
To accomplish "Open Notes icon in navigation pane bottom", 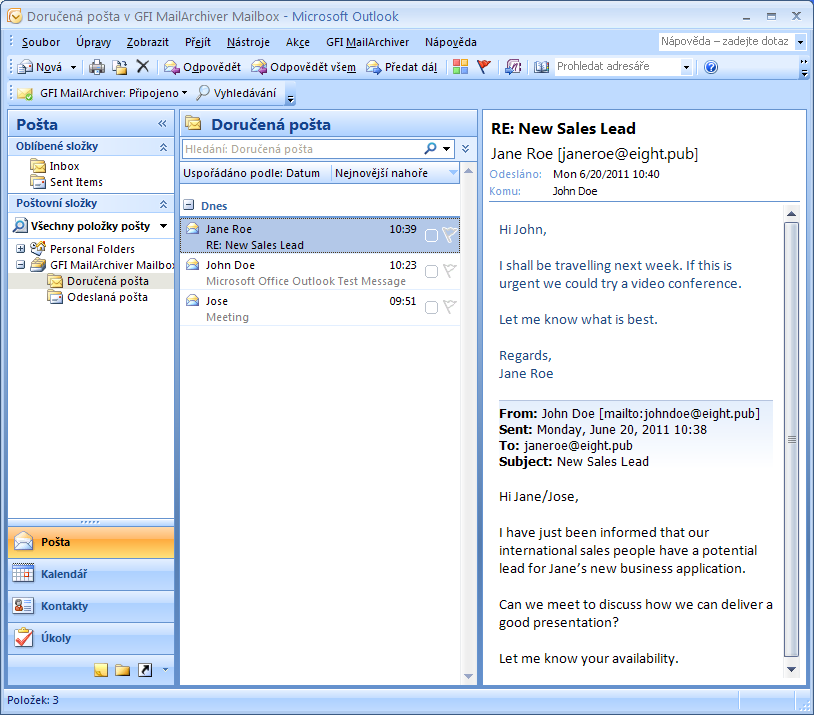I will [101, 670].
